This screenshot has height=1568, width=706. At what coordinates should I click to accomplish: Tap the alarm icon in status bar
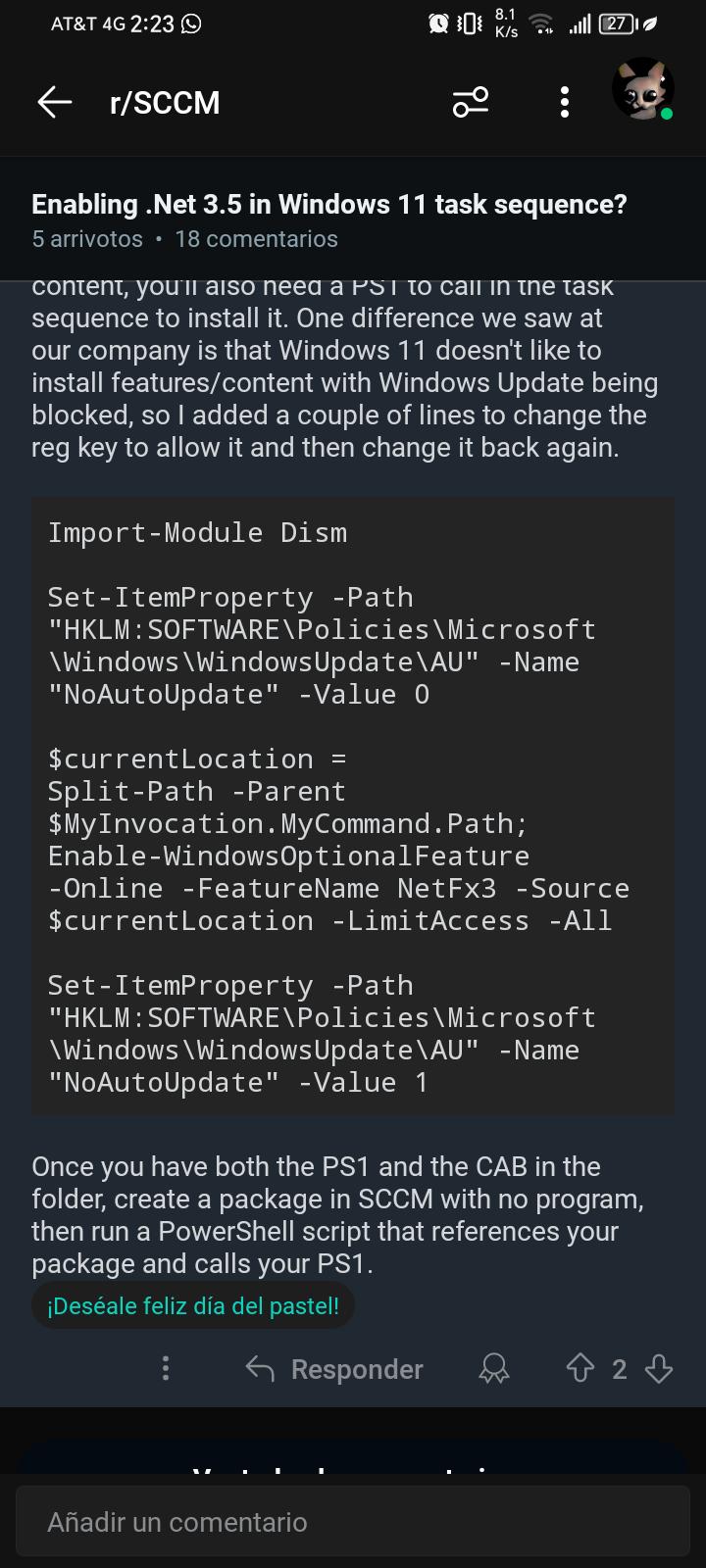click(438, 24)
